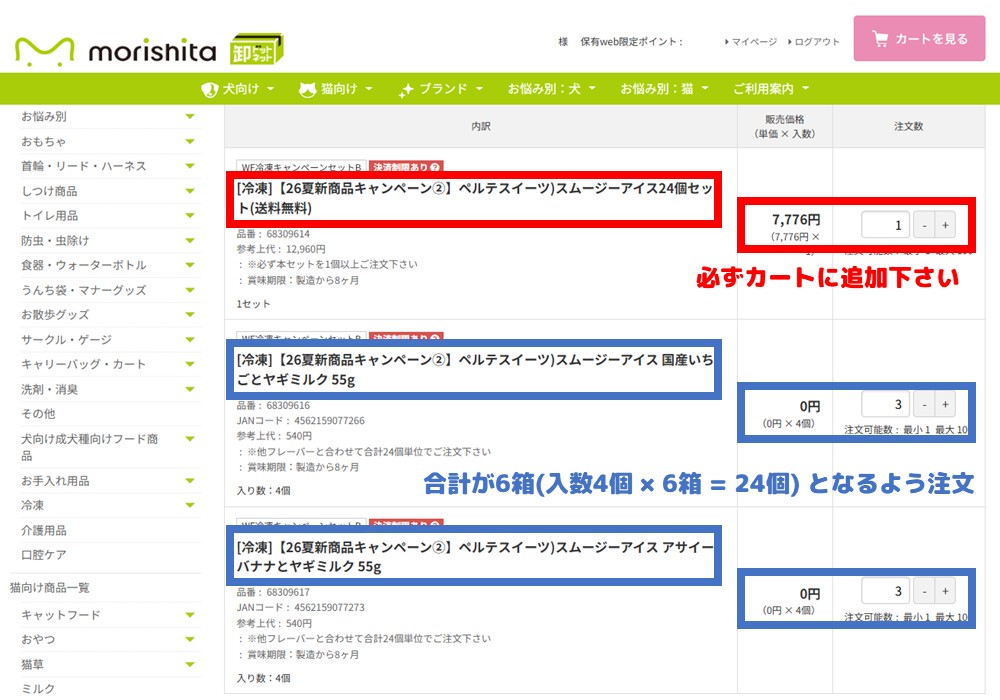The width and height of the screenshot is (1000, 700).
Task: Go to マイページ link
Action: click(751, 41)
